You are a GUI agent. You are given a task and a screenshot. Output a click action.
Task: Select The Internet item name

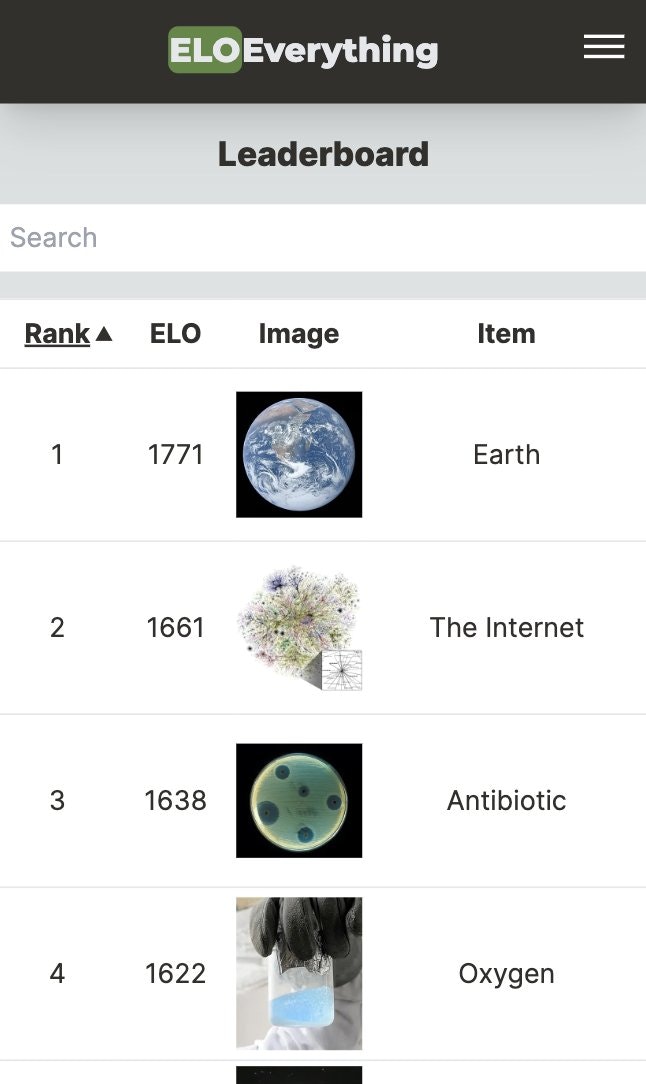click(x=506, y=628)
